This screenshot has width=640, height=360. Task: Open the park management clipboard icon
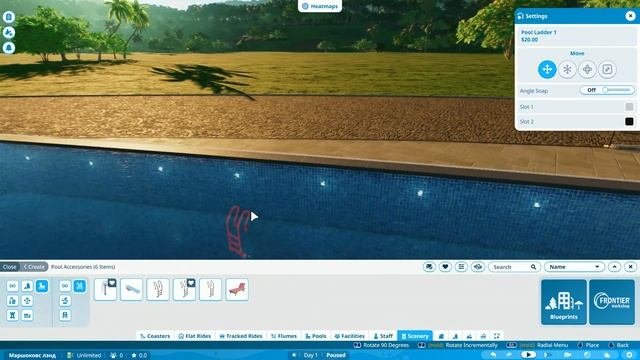tap(9, 17)
